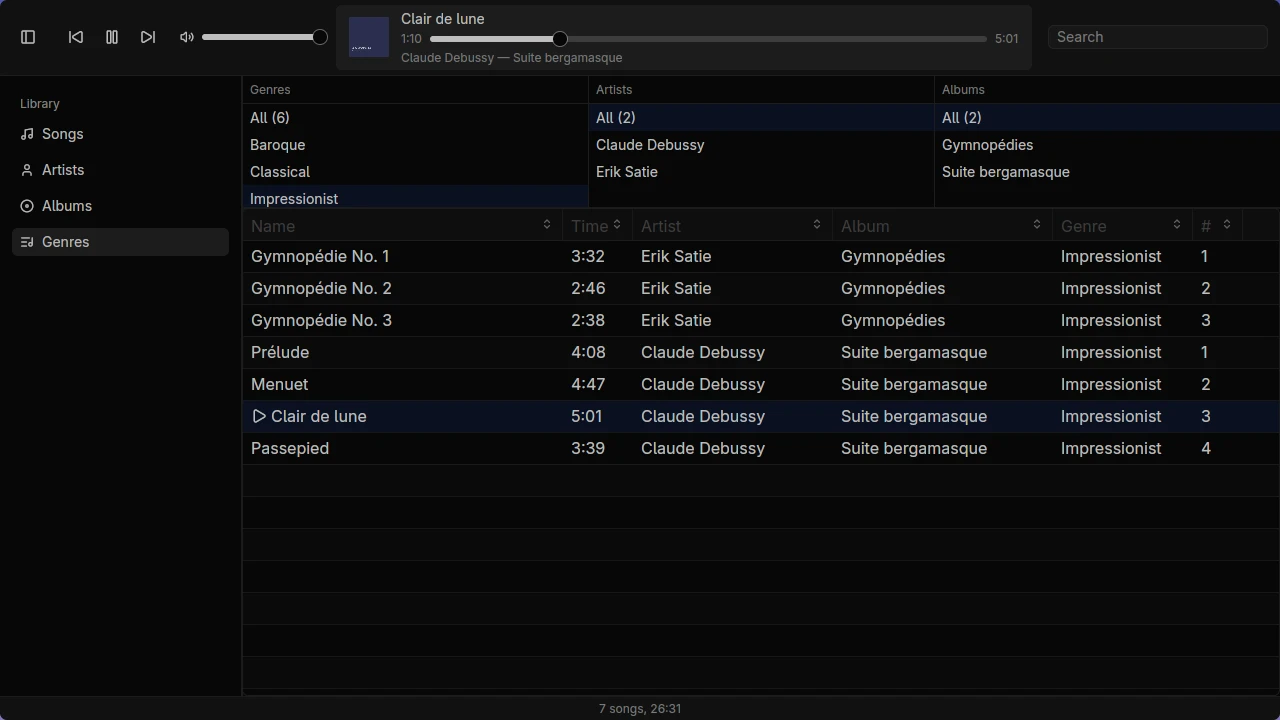Sort by the Time column sort arrows
1280x720 pixels.
pyautogui.click(x=617, y=224)
